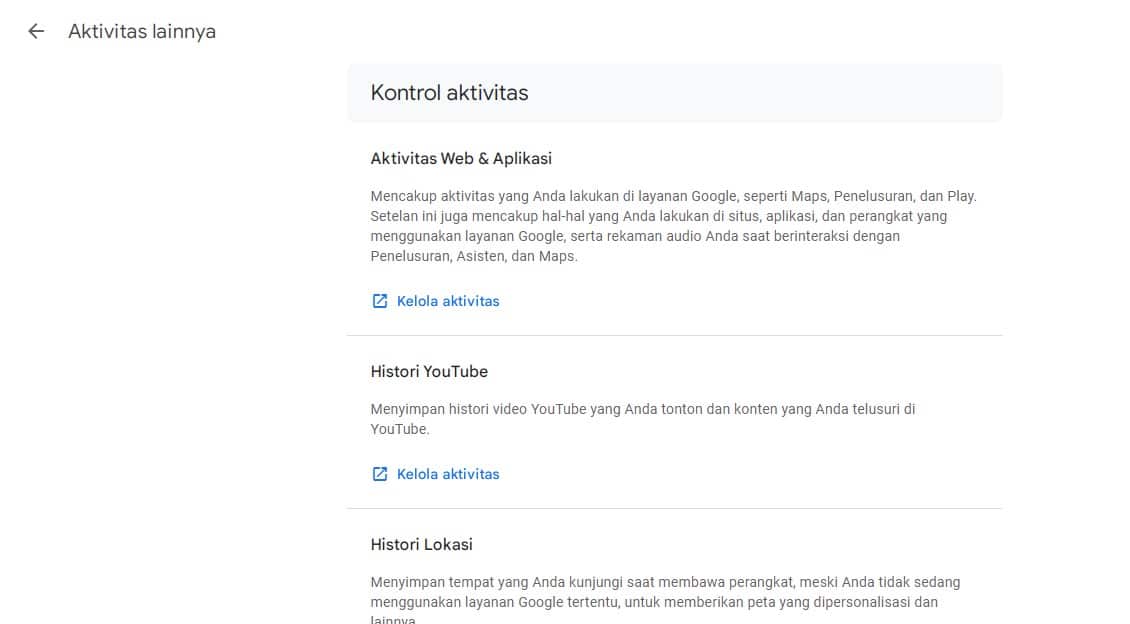Open Kelola aktivitas for Histori YouTube
1130x624 pixels.
[x=447, y=473]
